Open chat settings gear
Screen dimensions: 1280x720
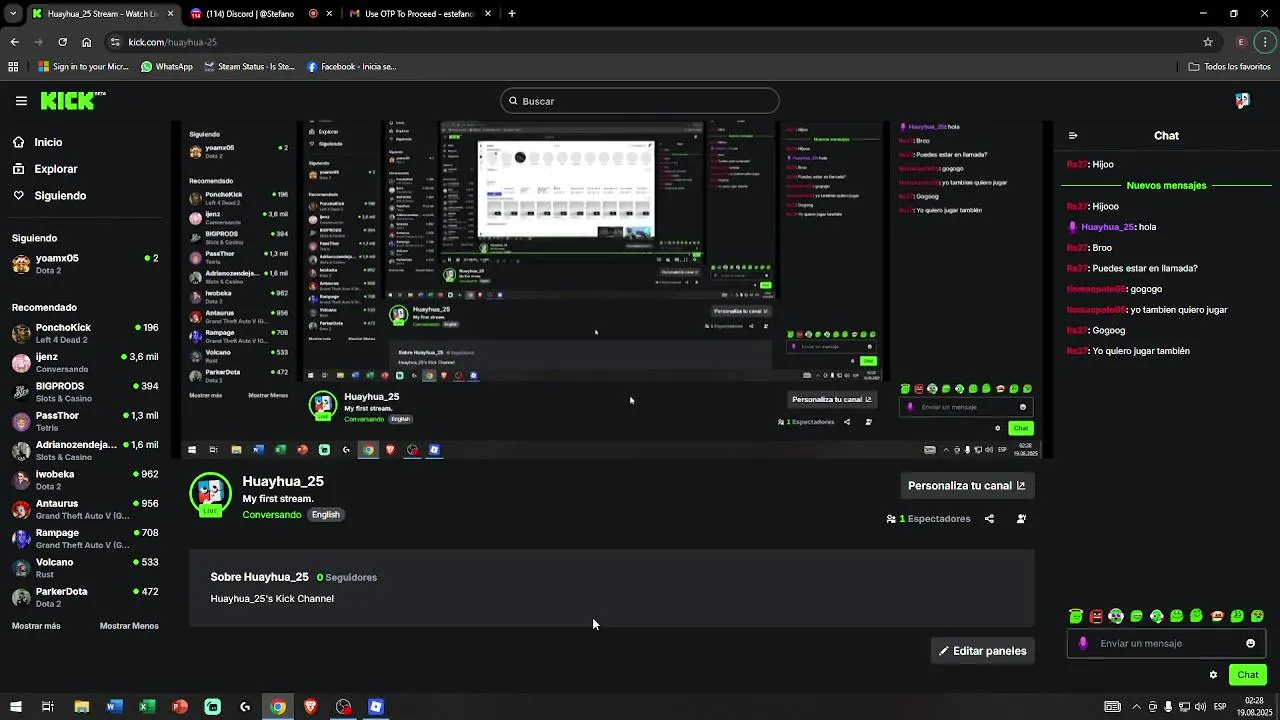[x=1213, y=675]
